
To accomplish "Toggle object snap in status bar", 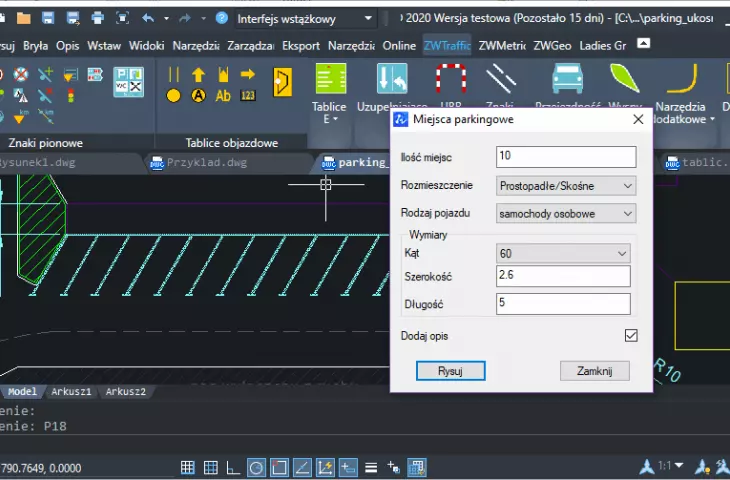I will [x=279, y=467].
